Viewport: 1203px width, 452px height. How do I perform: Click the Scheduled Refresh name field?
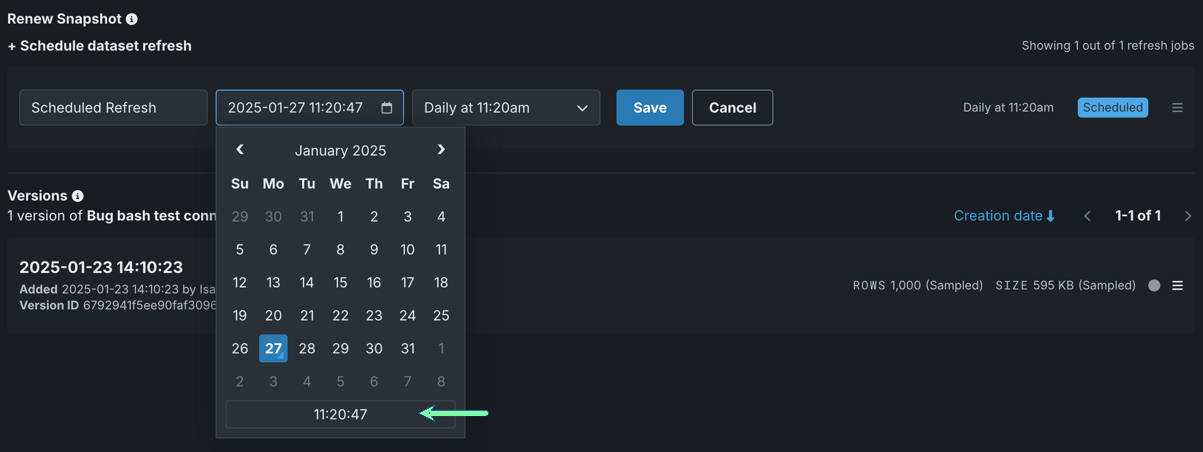point(113,108)
